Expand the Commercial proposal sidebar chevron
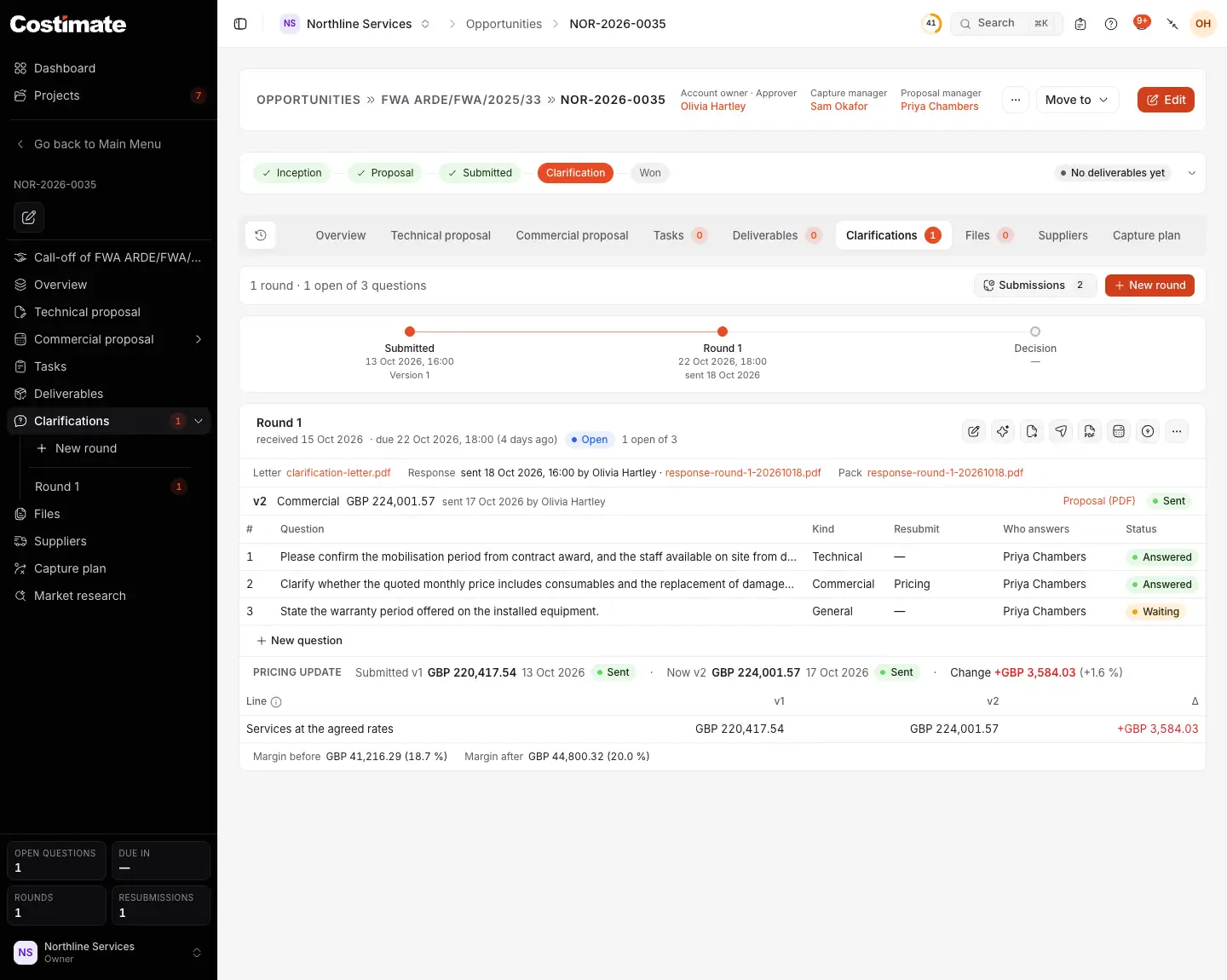 pos(199,339)
